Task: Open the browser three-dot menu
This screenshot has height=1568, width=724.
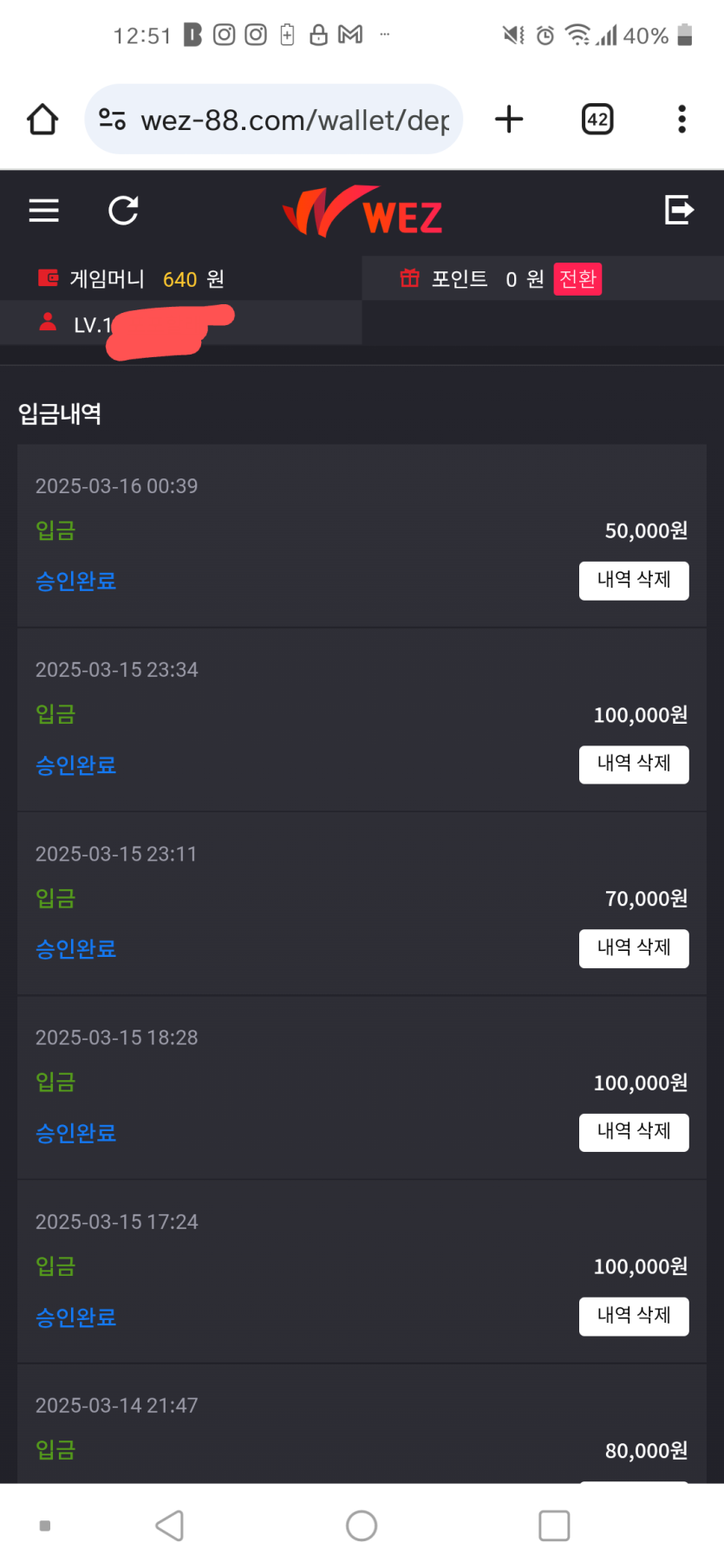Action: tap(682, 120)
